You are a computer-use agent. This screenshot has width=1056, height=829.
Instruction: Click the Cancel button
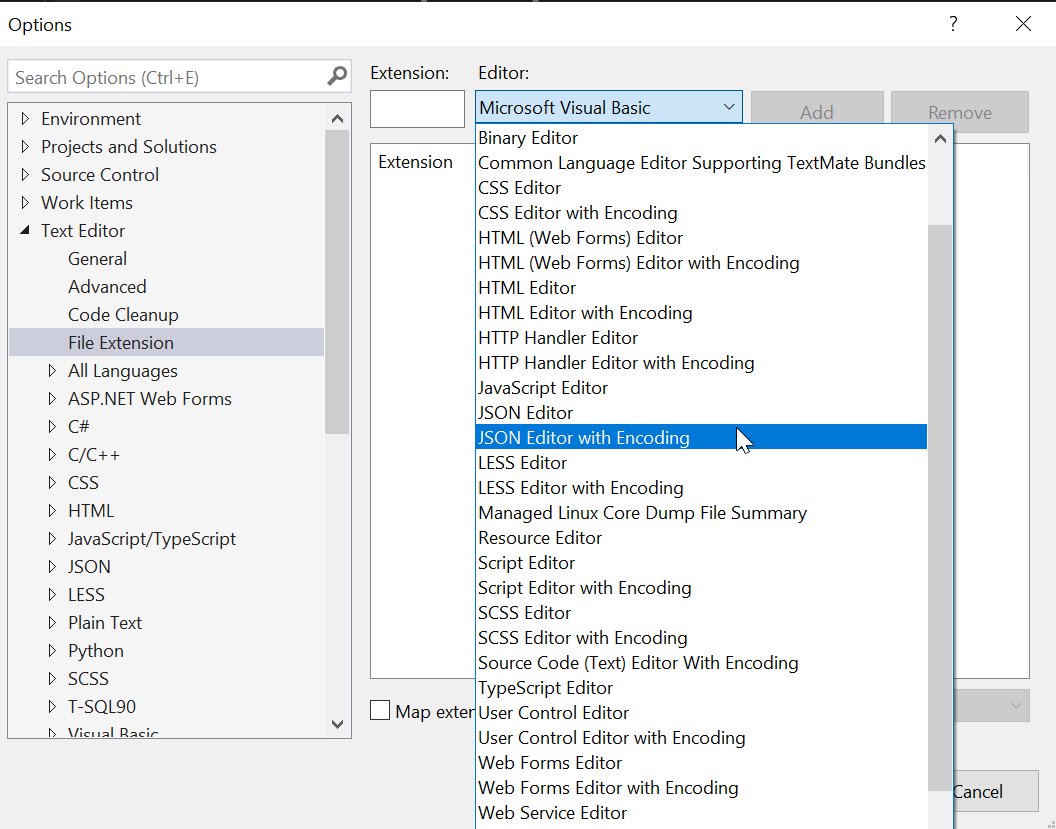tap(995, 791)
